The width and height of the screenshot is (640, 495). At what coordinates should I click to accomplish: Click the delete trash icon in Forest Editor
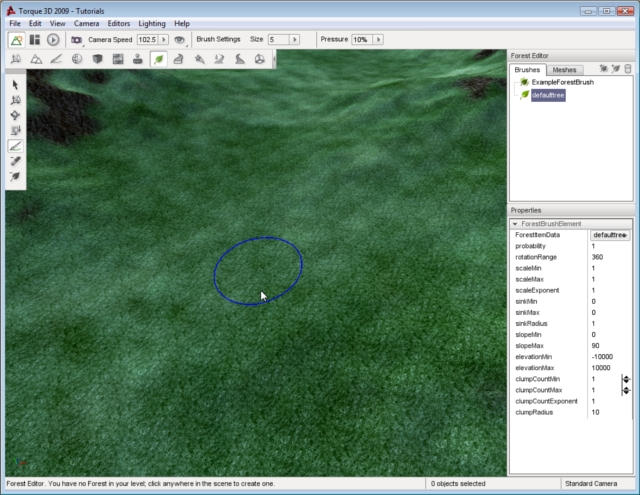tap(628, 69)
